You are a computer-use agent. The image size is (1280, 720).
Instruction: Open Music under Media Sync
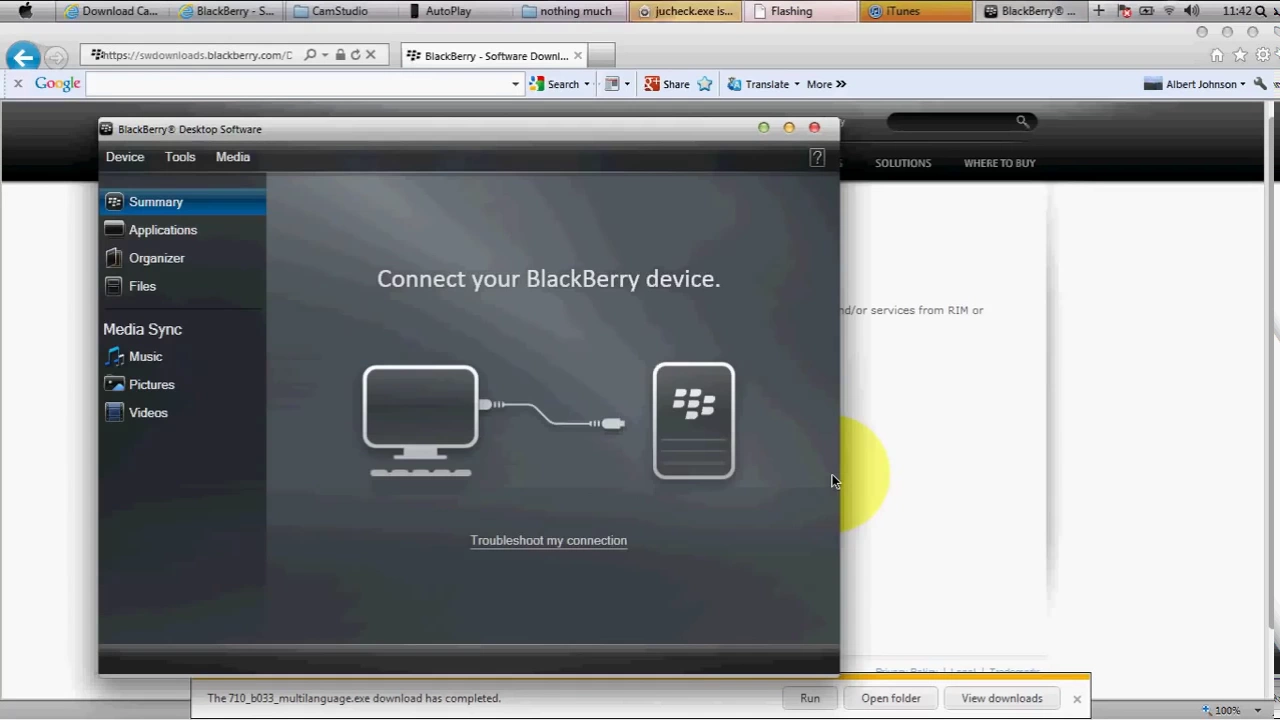pos(182,356)
